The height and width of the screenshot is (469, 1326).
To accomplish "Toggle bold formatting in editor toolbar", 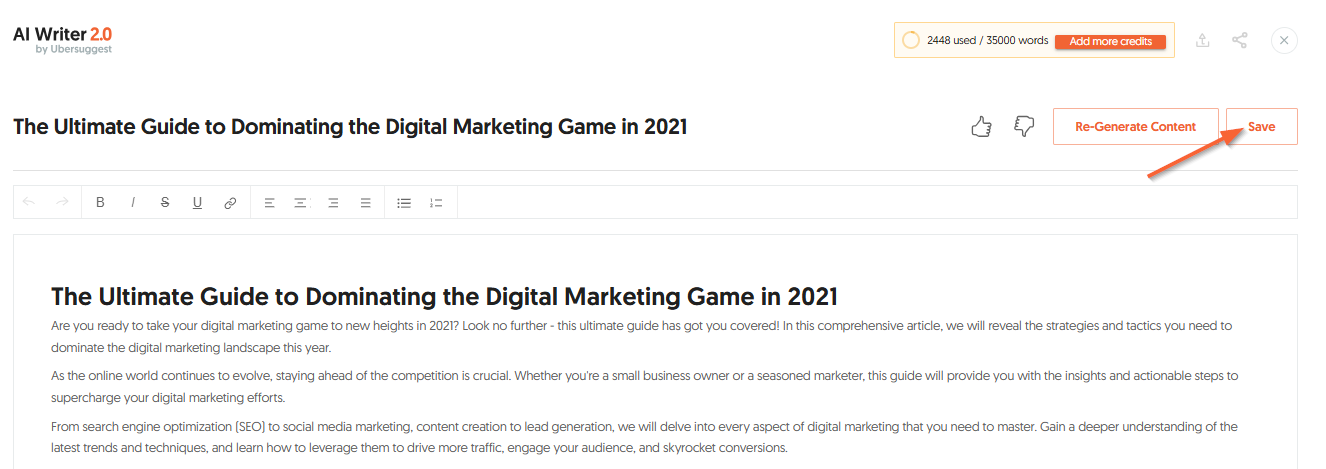I will pos(100,202).
